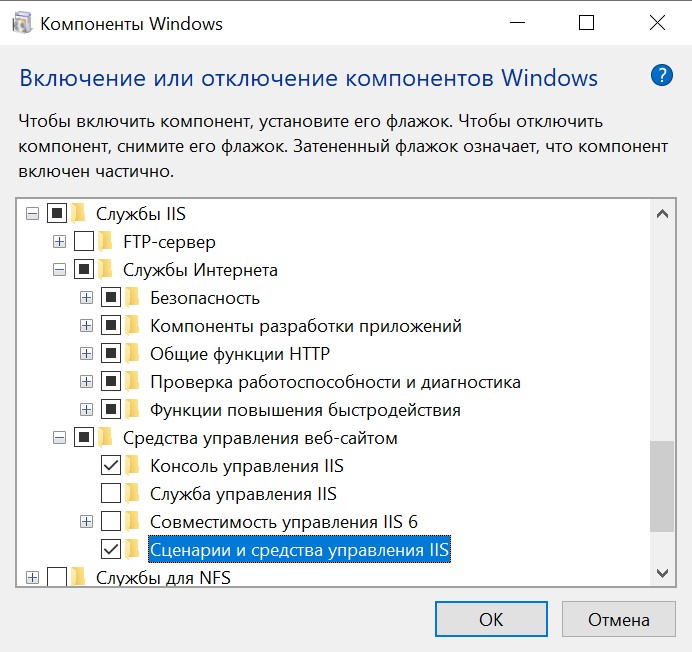The width and height of the screenshot is (692, 652).
Task: Expand the FTP-сервер node
Action: pyautogui.click(x=59, y=242)
